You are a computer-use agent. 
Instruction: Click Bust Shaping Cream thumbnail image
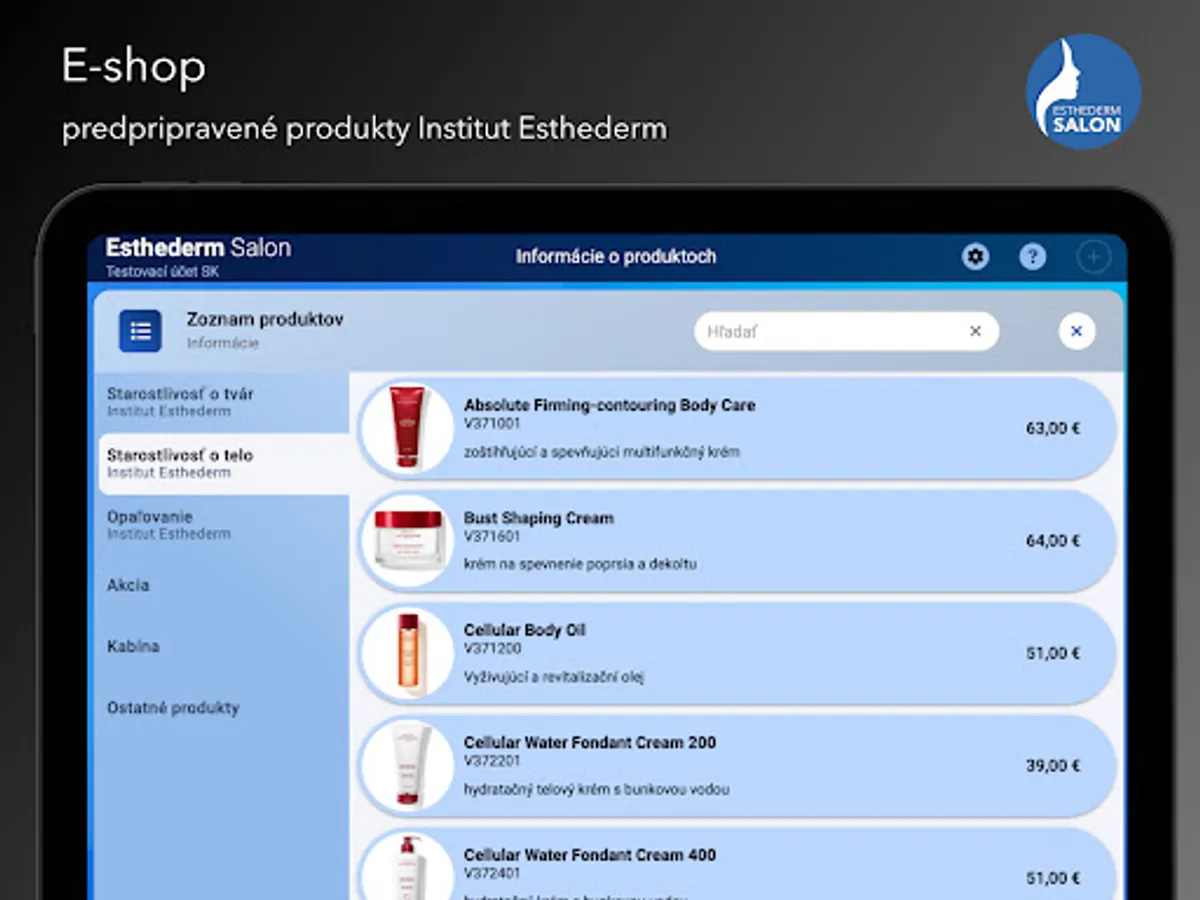(407, 540)
